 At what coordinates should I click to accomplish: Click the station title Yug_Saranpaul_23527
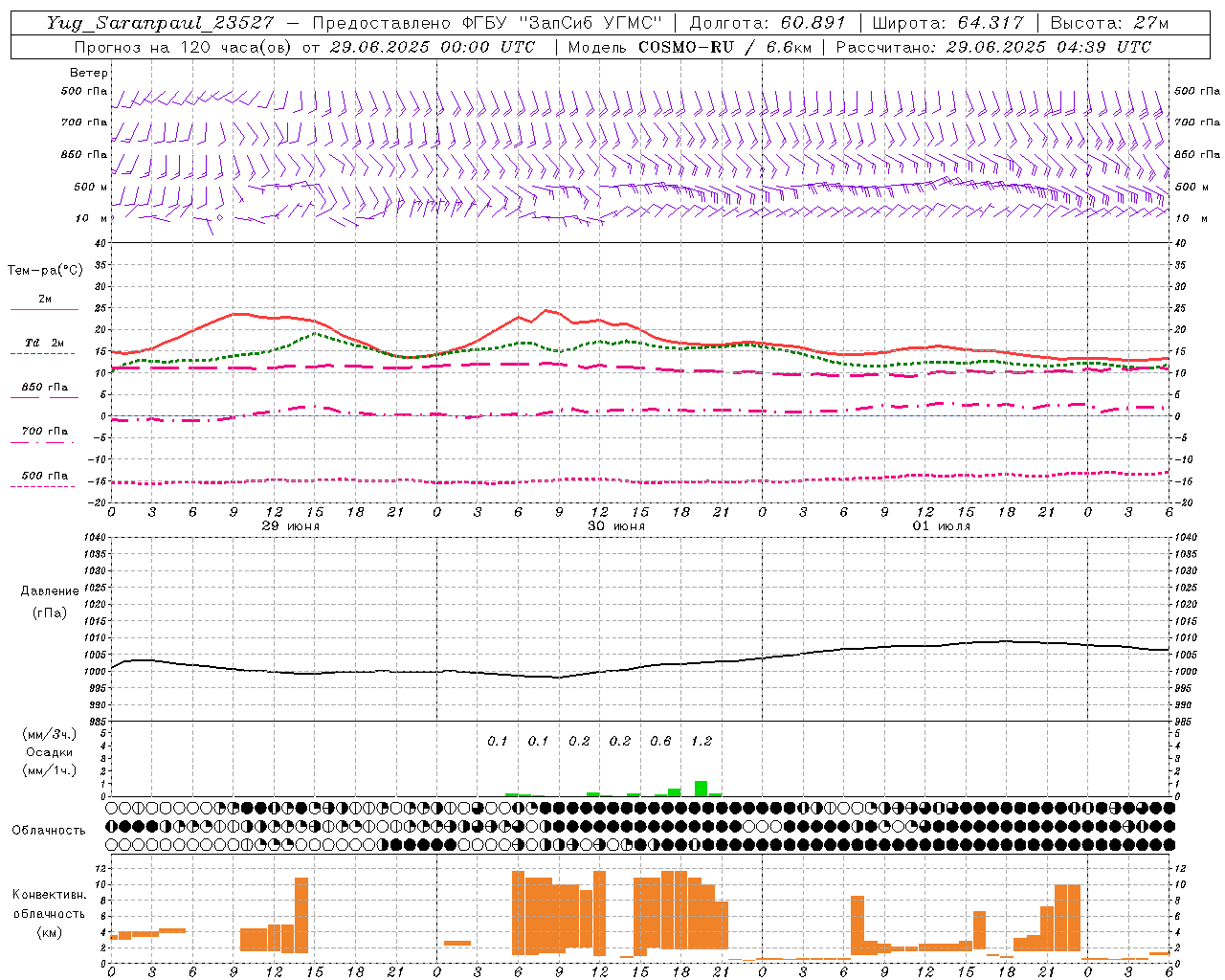[x=160, y=23]
